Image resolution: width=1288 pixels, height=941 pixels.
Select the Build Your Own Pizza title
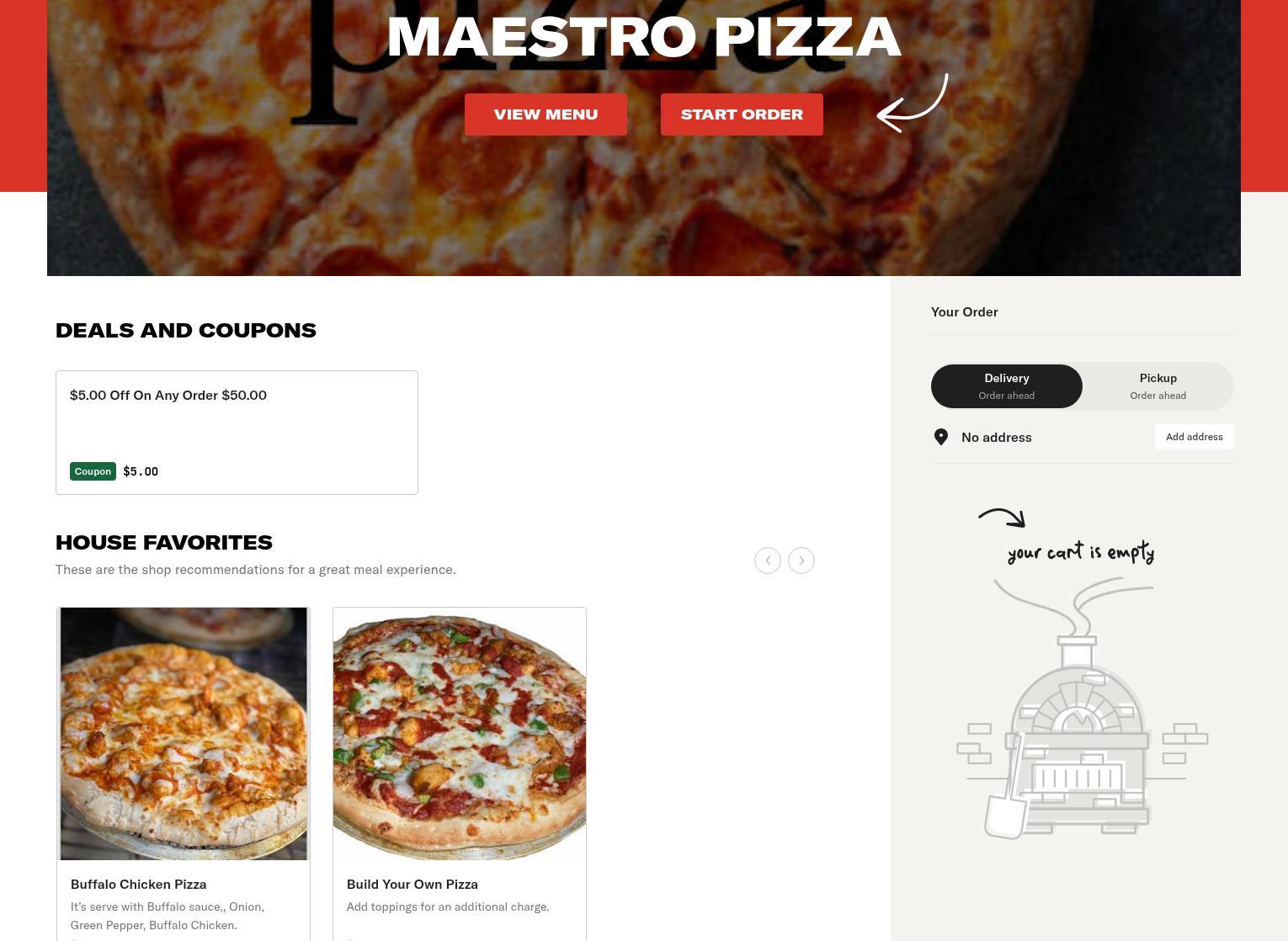tap(412, 885)
